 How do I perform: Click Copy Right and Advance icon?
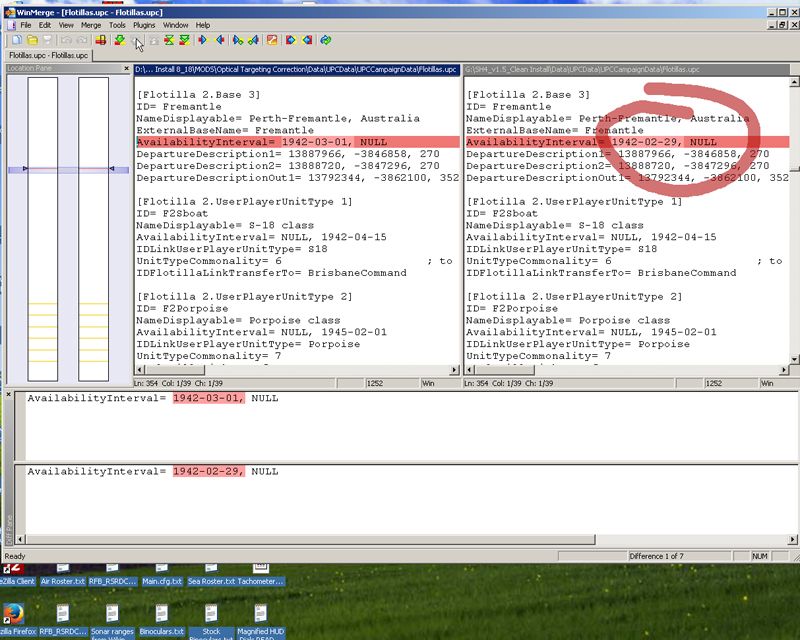coord(237,40)
